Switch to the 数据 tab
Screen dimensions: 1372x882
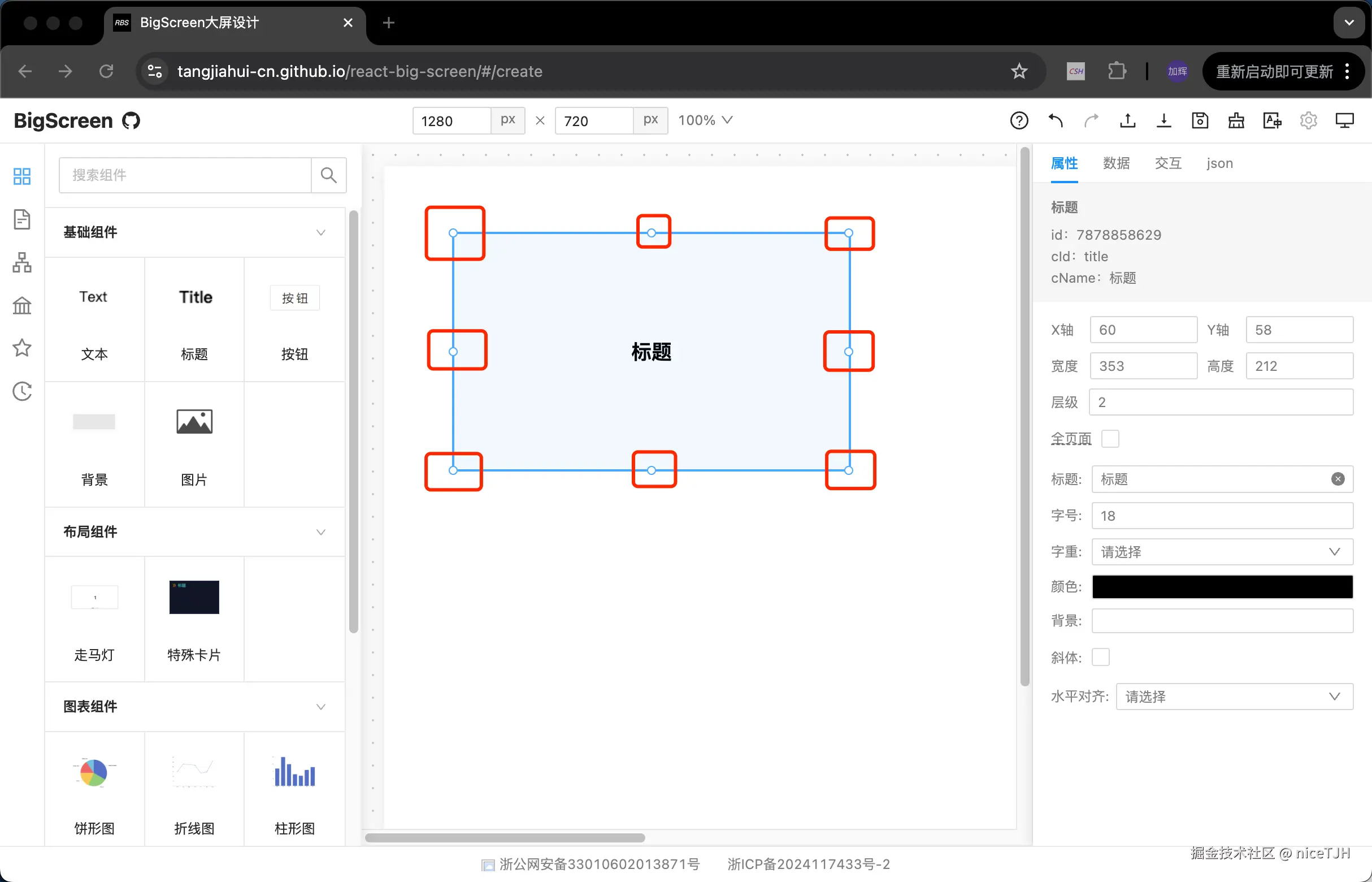(x=1115, y=163)
